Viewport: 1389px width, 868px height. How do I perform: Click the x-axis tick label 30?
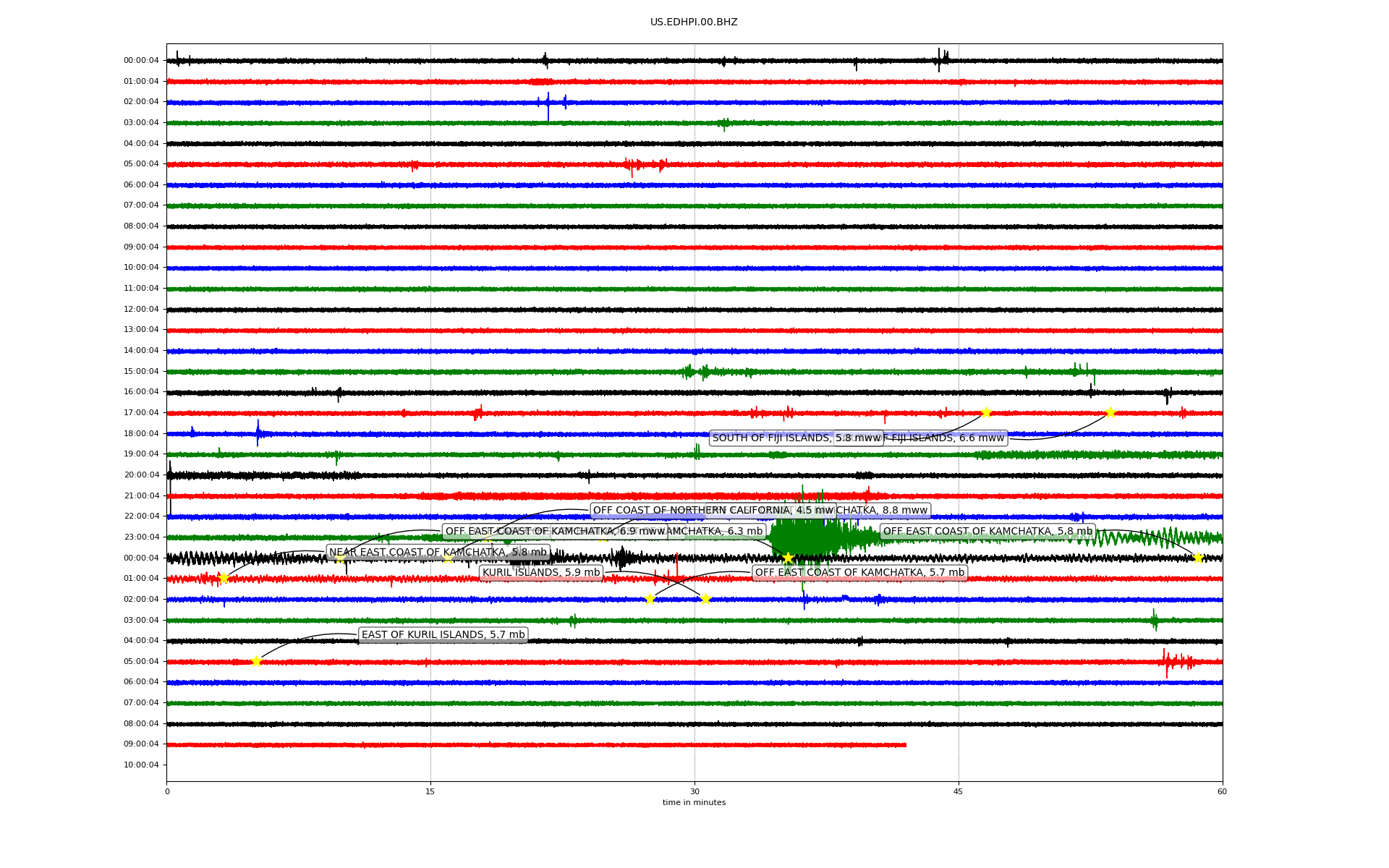click(694, 791)
